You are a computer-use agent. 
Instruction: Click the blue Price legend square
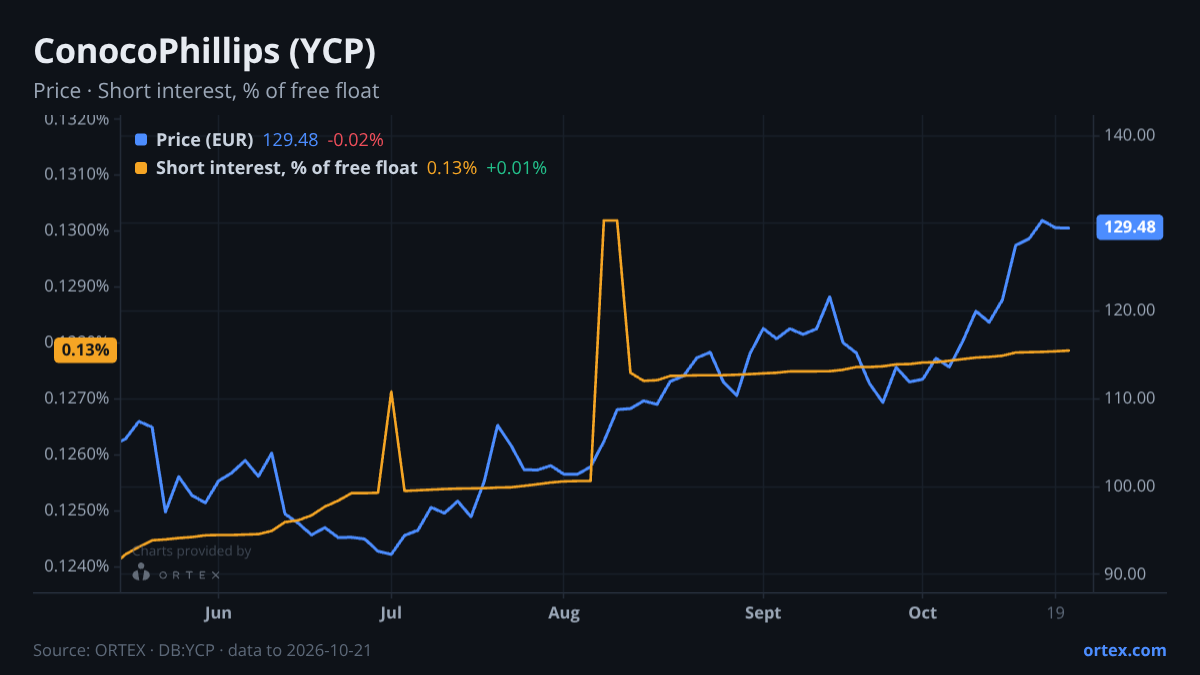pos(141,140)
